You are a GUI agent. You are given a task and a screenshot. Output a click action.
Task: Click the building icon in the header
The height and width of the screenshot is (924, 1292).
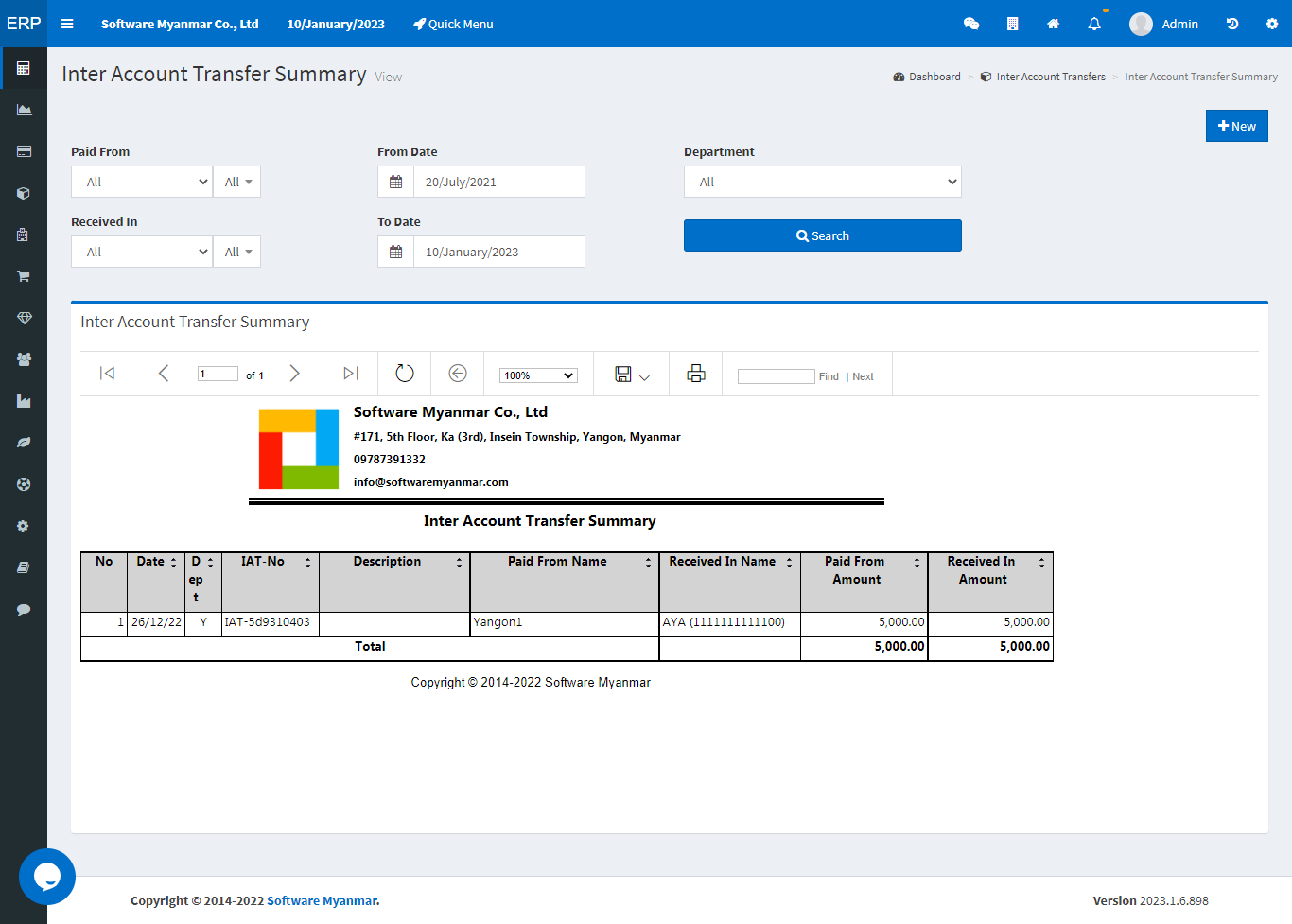(x=1012, y=24)
